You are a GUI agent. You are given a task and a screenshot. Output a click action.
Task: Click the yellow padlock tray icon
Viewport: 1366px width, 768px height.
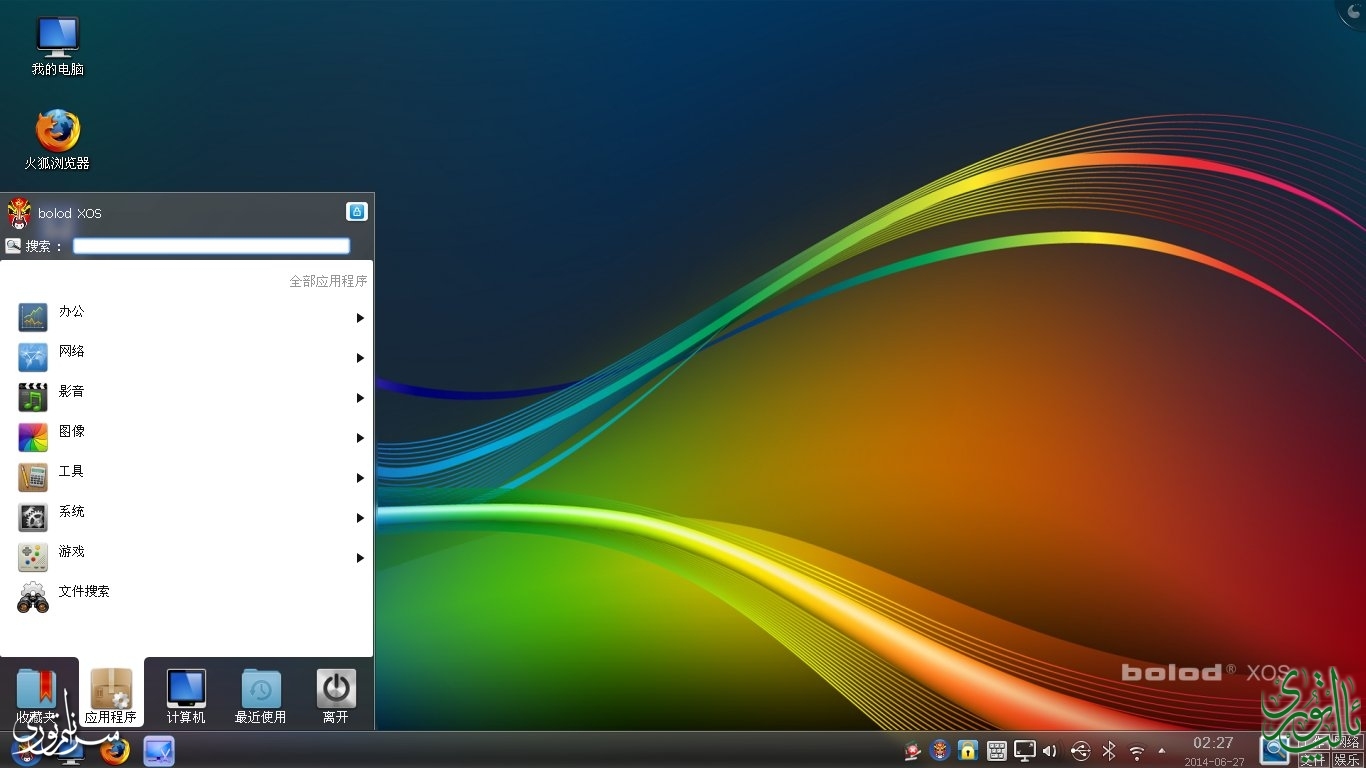pos(967,750)
